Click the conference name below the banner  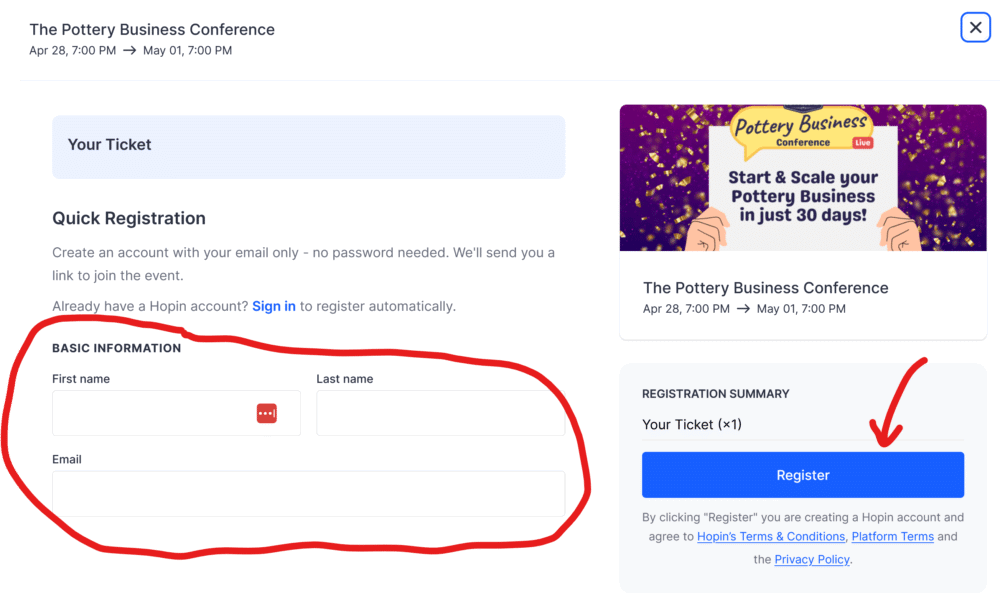765,287
